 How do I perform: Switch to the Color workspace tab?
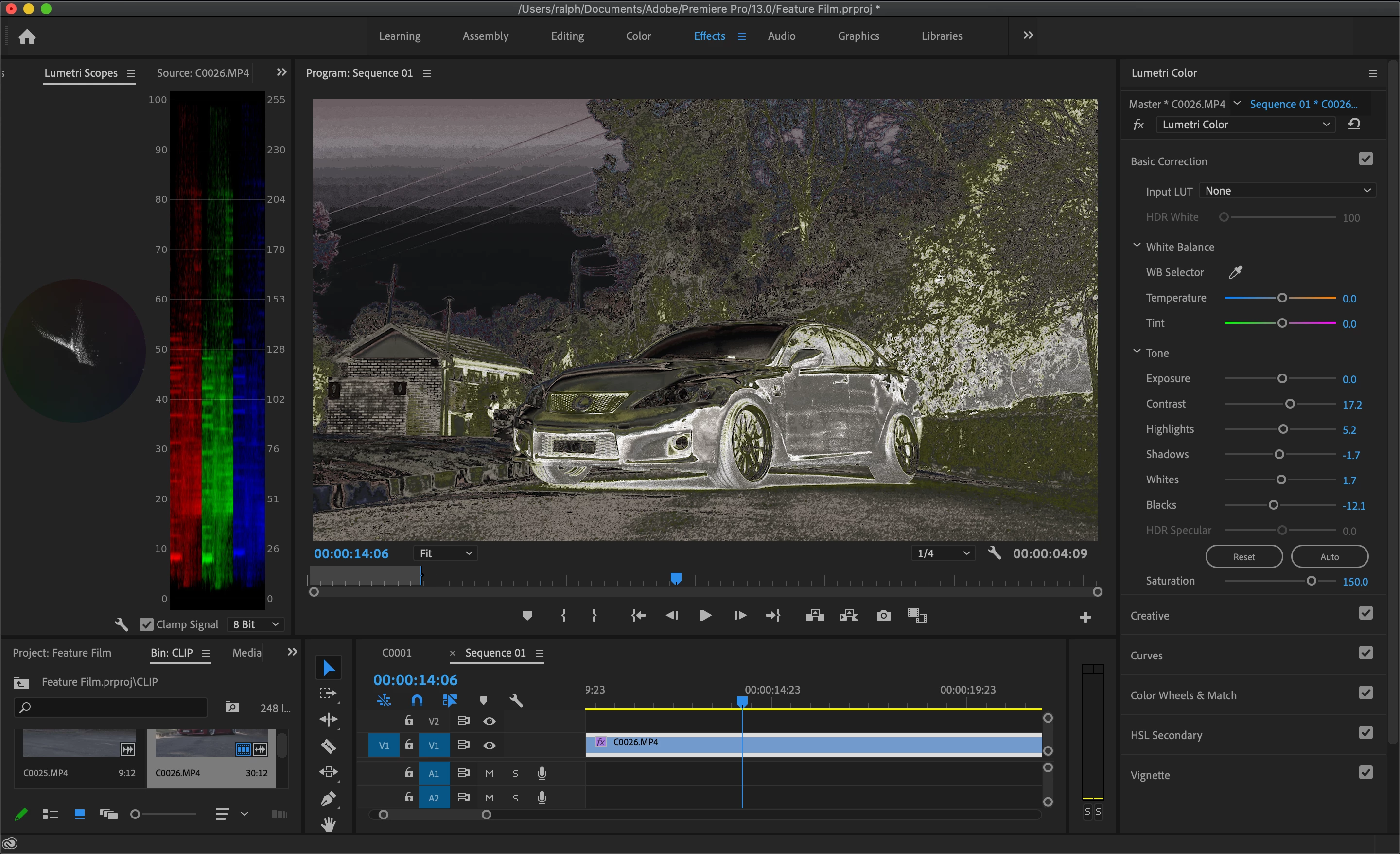tap(638, 36)
